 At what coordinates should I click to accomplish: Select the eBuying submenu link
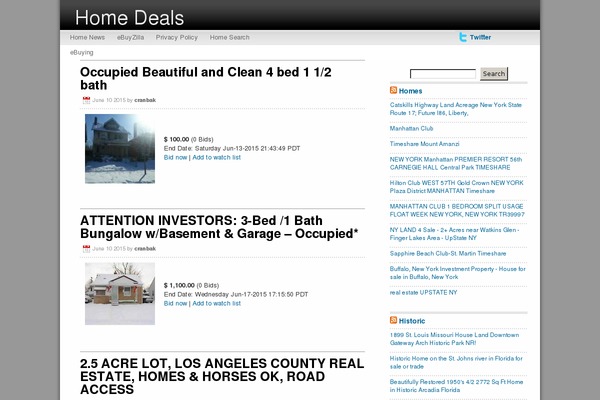click(82, 52)
